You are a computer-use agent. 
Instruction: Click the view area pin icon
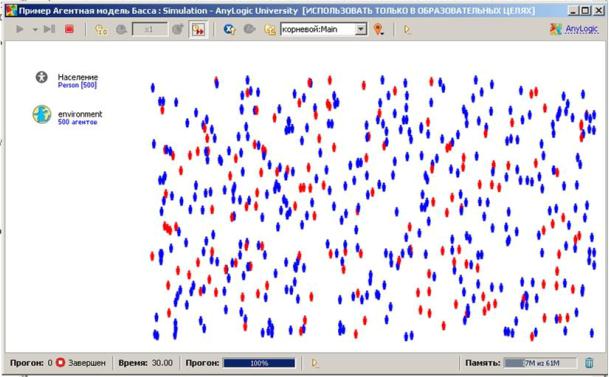click(378, 29)
